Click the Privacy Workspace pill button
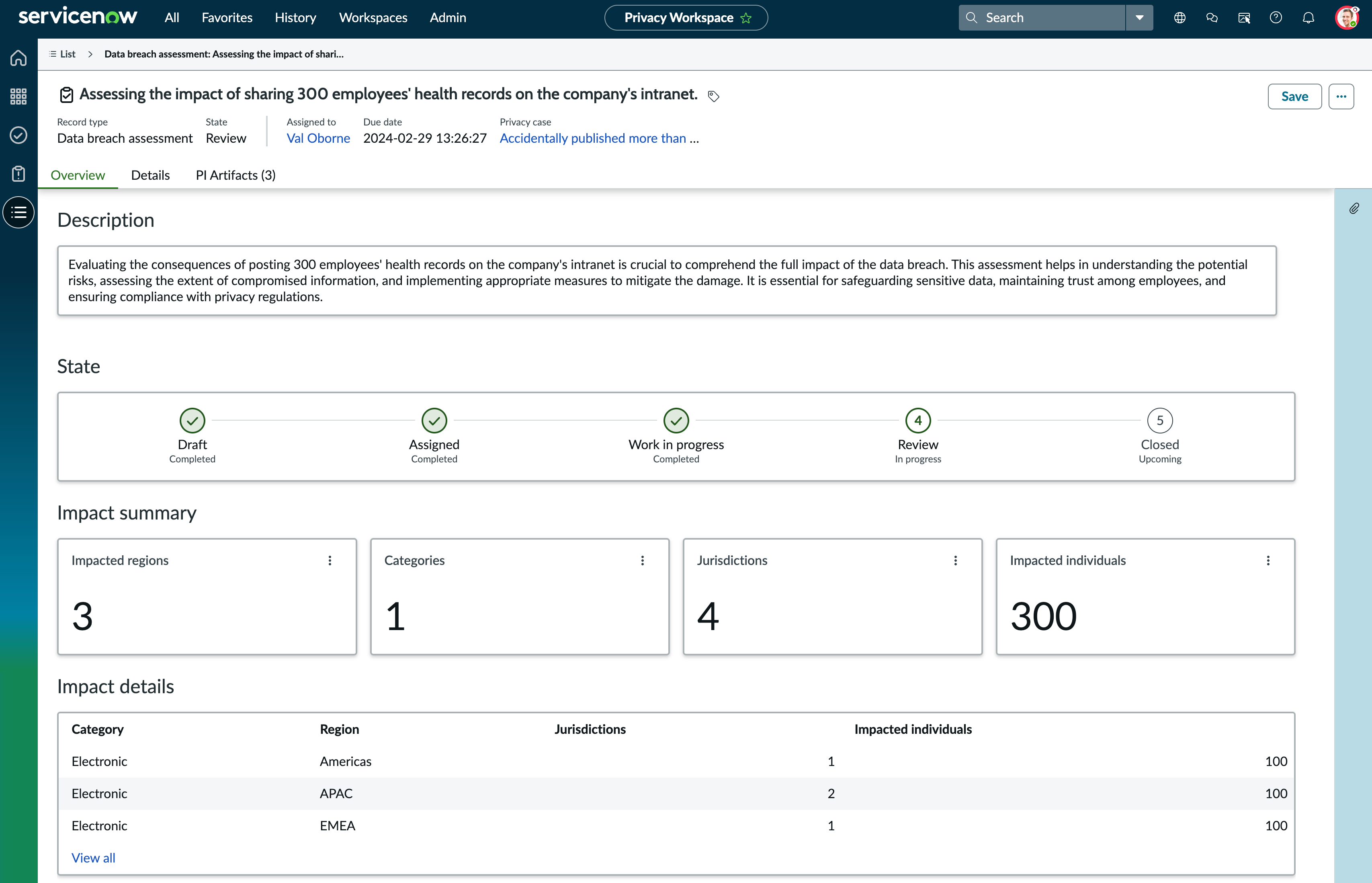Viewport: 1372px width, 883px height. (686, 18)
